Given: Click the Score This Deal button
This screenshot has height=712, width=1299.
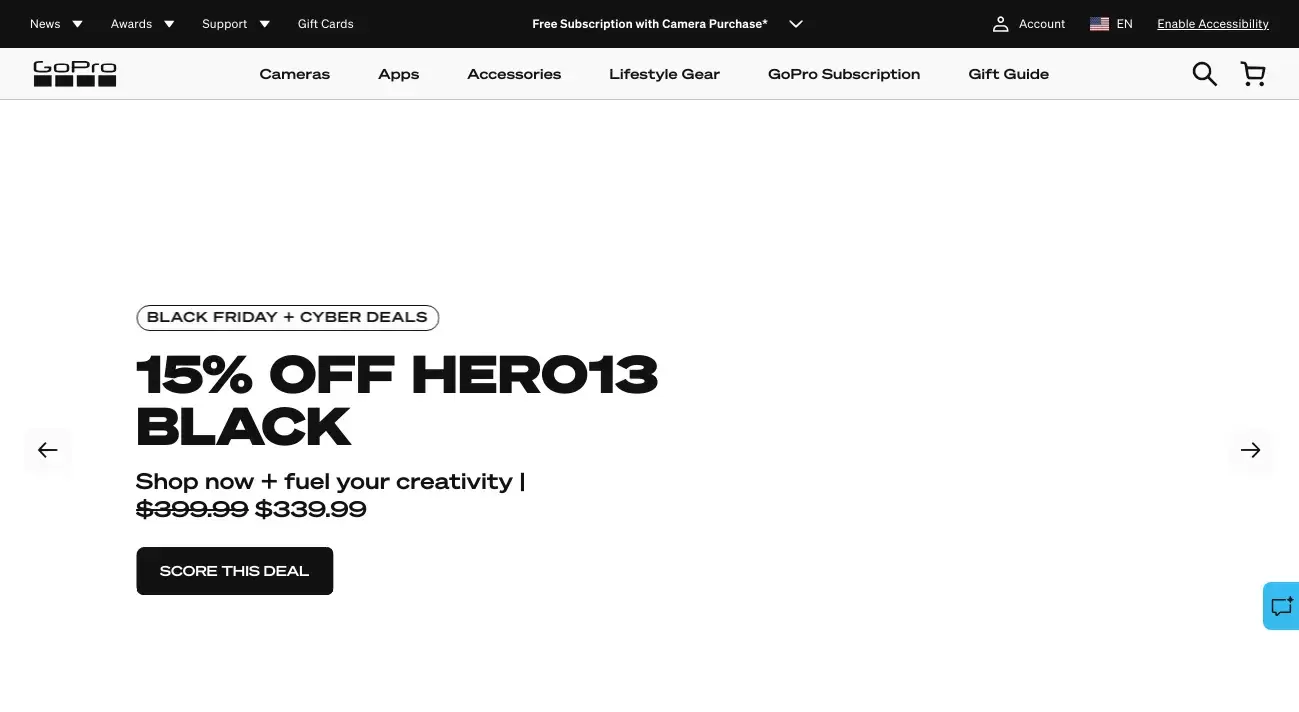Looking at the screenshot, I should 234,571.
